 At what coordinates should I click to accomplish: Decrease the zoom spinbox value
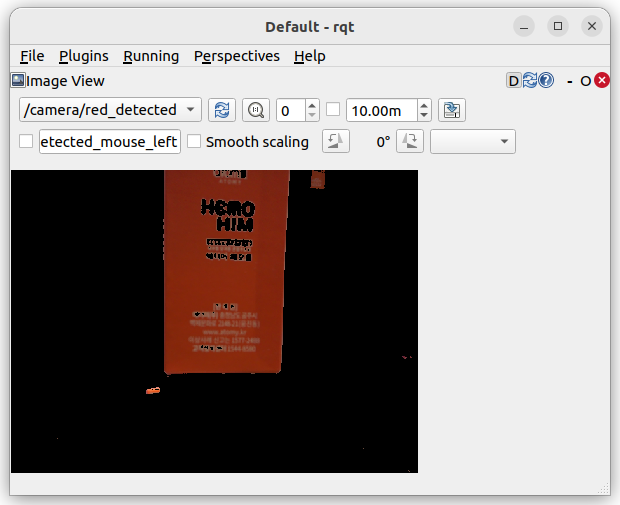point(312,115)
